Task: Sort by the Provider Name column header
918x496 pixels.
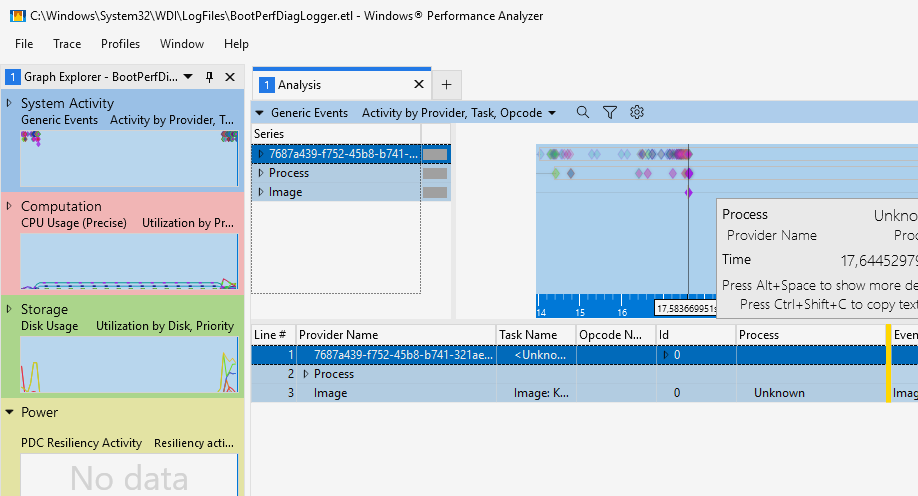Action: (396, 335)
